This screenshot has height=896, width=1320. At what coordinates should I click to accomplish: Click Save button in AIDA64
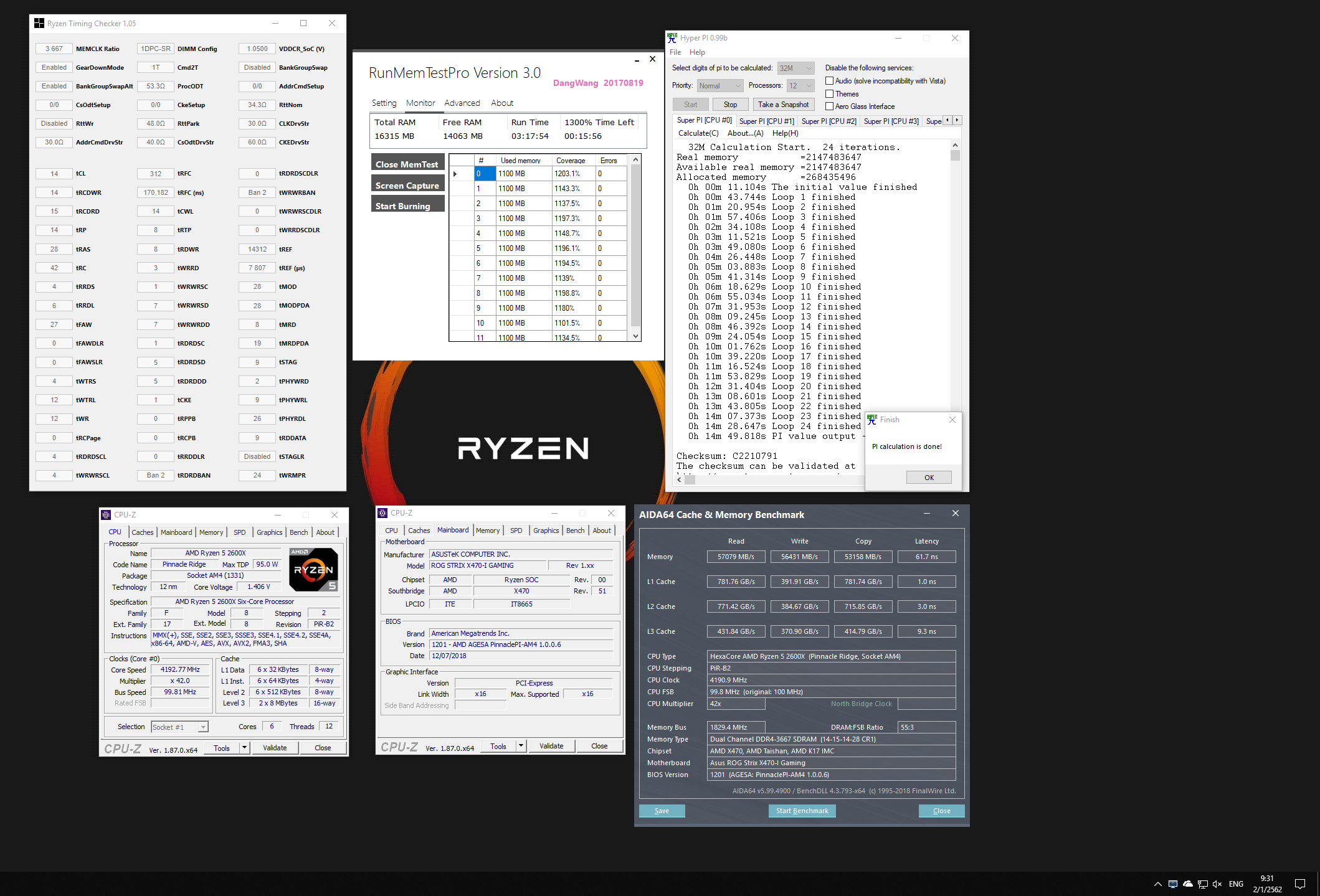point(662,811)
